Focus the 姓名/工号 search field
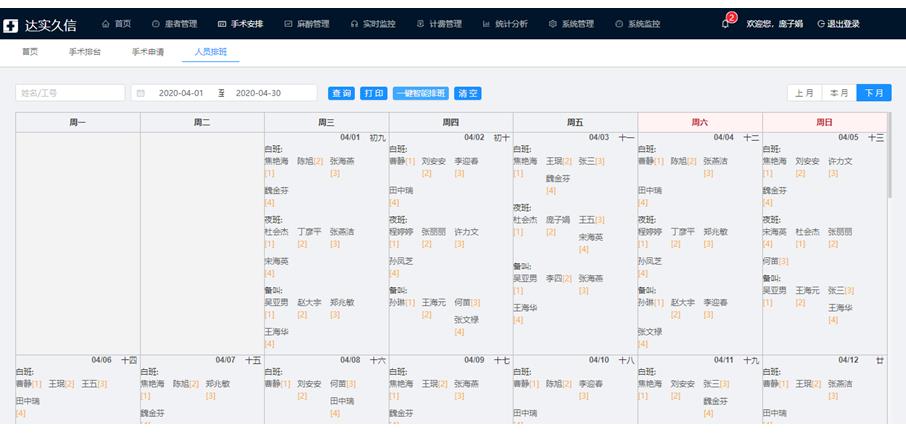 click(x=70, y=93)
